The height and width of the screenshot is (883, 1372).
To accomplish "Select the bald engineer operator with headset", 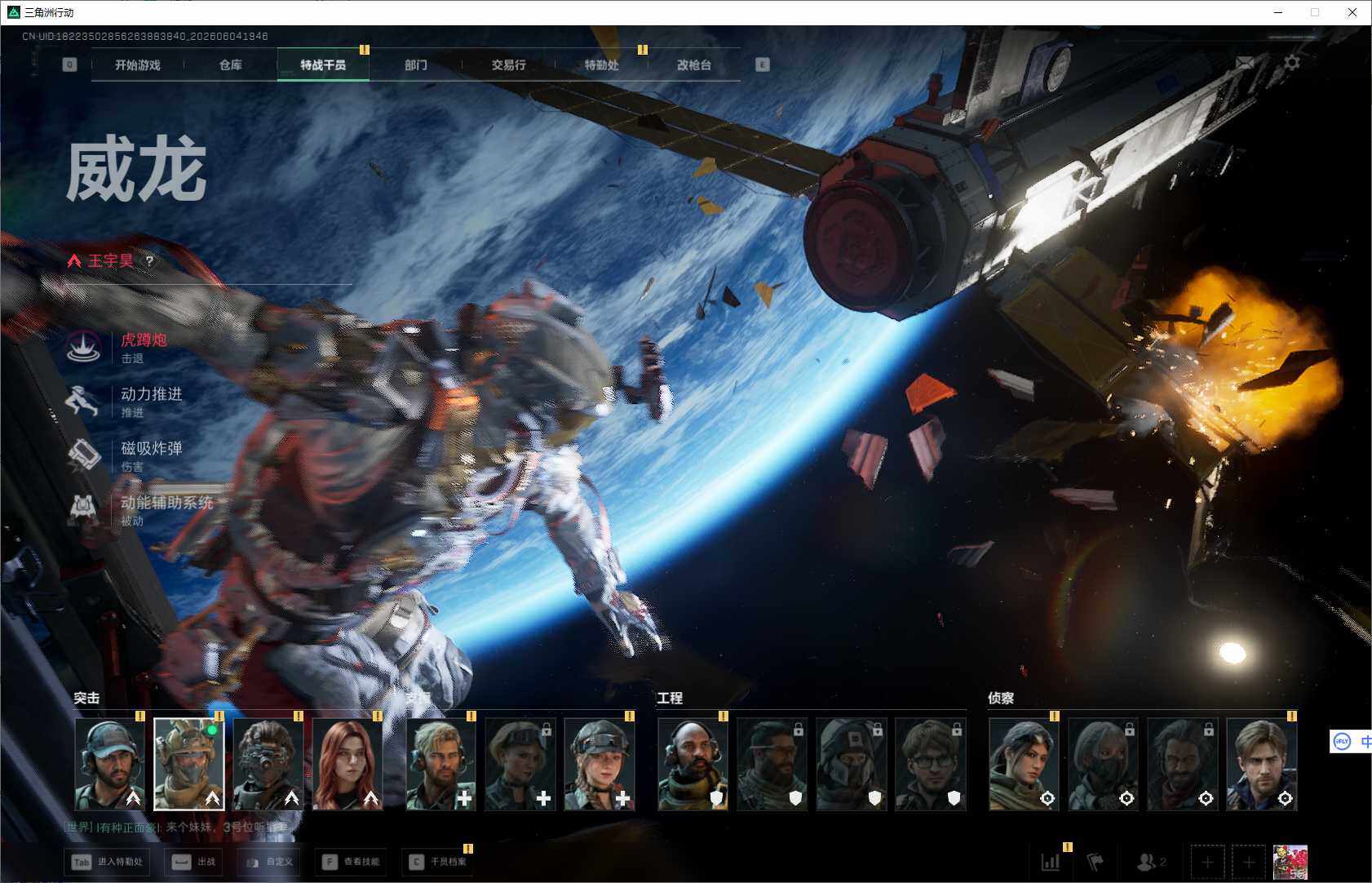I will click(693, 764).
